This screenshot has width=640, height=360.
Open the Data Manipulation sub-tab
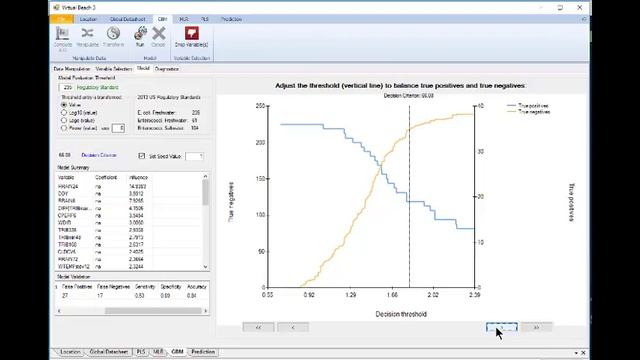point(72,69)
